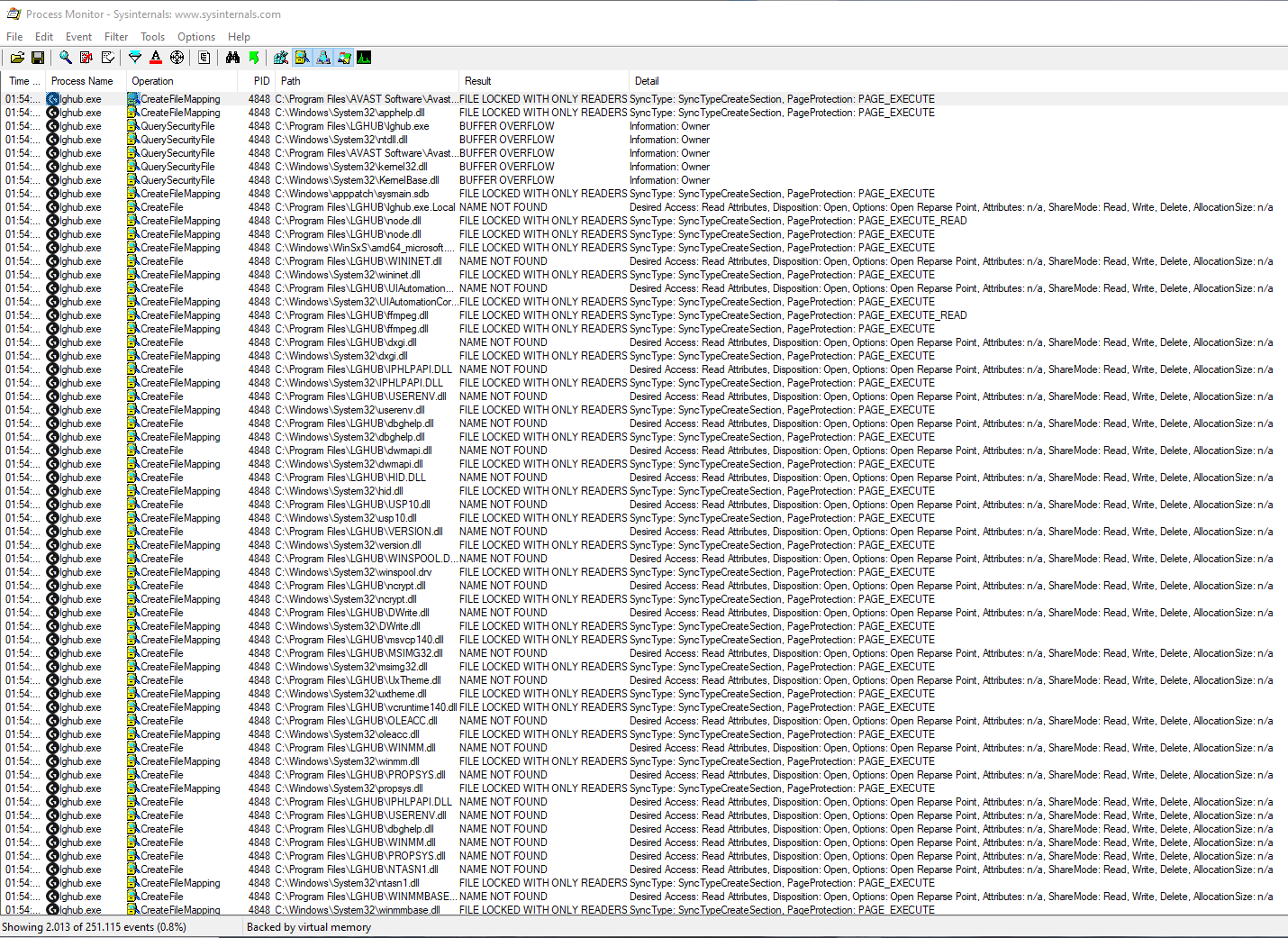Click the Find binoculars icon

point(233,58)
